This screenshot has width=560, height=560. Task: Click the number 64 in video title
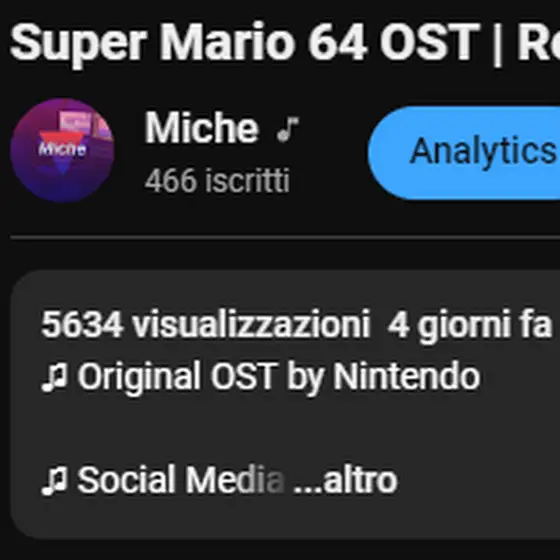(338, 42)
